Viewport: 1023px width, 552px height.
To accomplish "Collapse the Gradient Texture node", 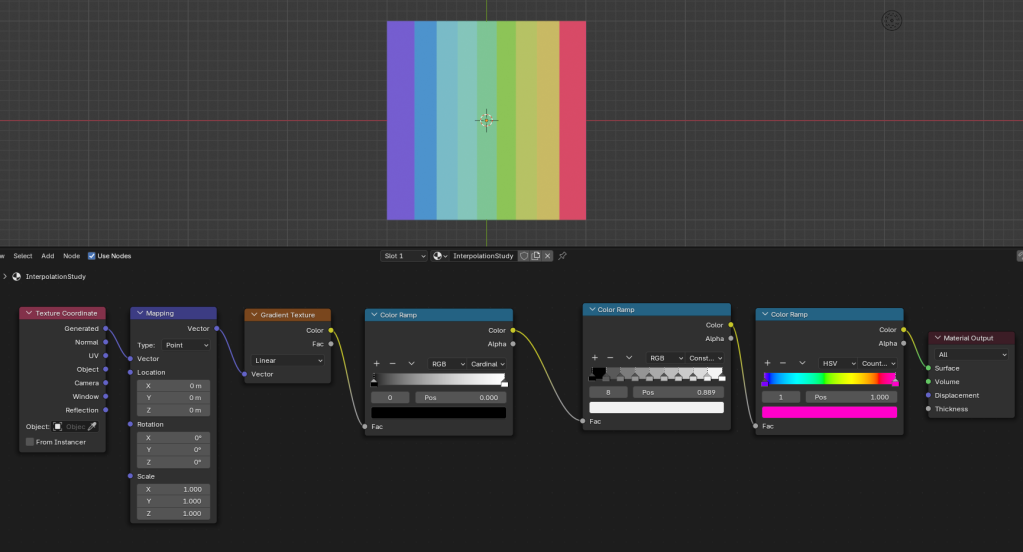I will (253, 315).
